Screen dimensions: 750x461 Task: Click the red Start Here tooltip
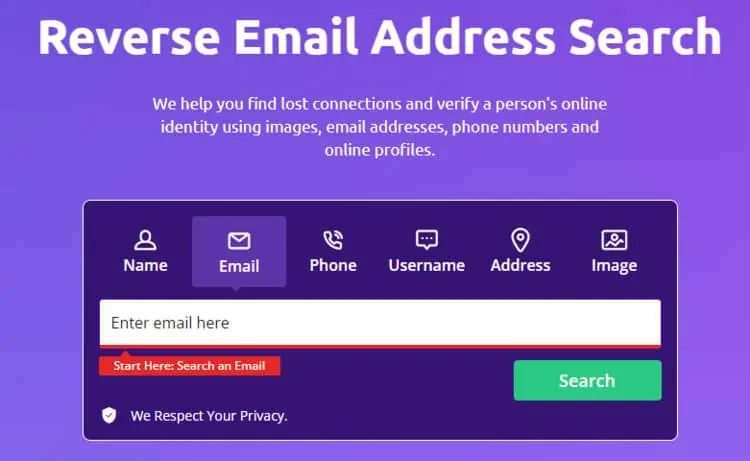(x=189, y=366)
